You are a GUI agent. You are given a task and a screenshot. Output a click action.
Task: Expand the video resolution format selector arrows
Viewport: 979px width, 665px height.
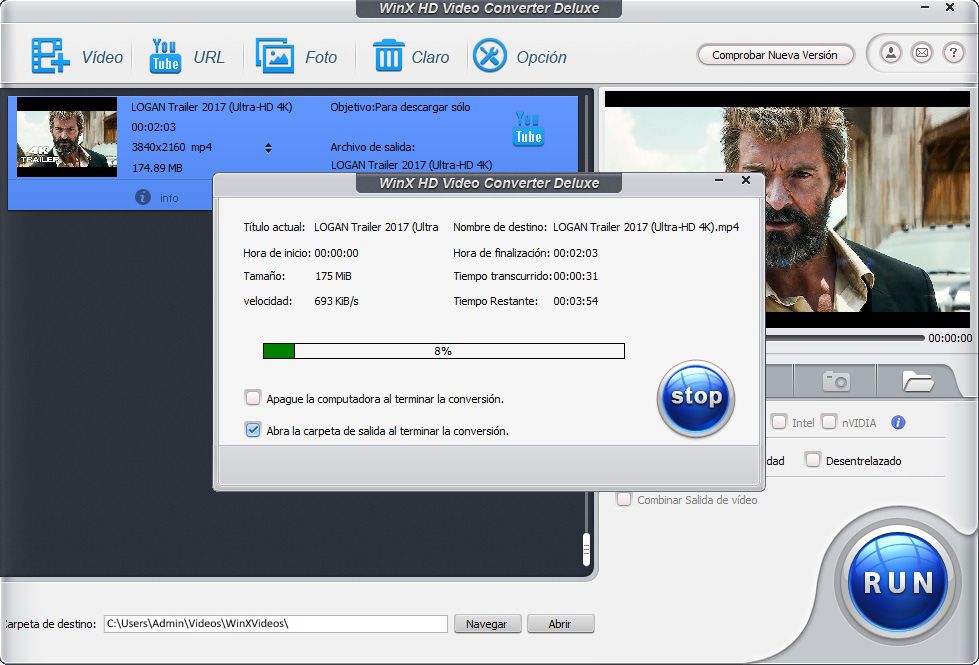[x=268, y=148]
